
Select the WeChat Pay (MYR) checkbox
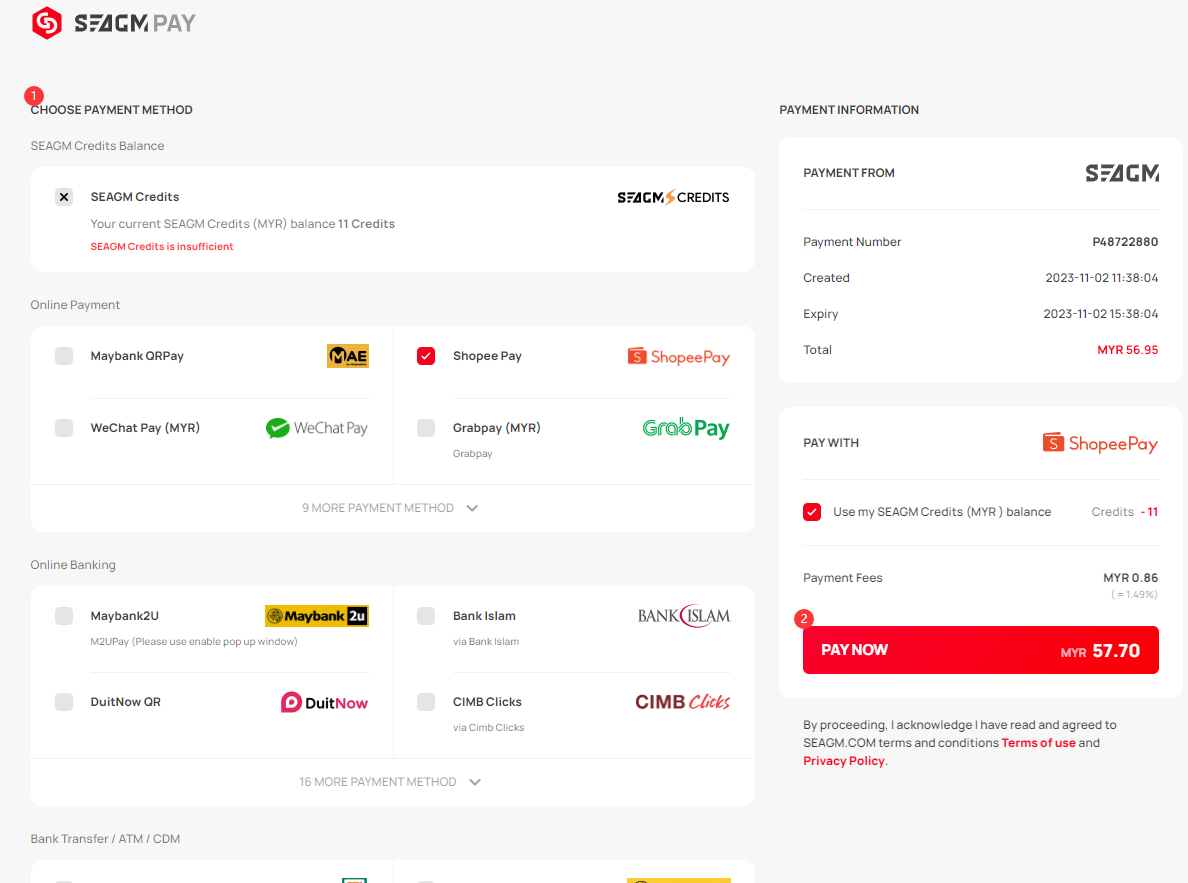point(64,428)
